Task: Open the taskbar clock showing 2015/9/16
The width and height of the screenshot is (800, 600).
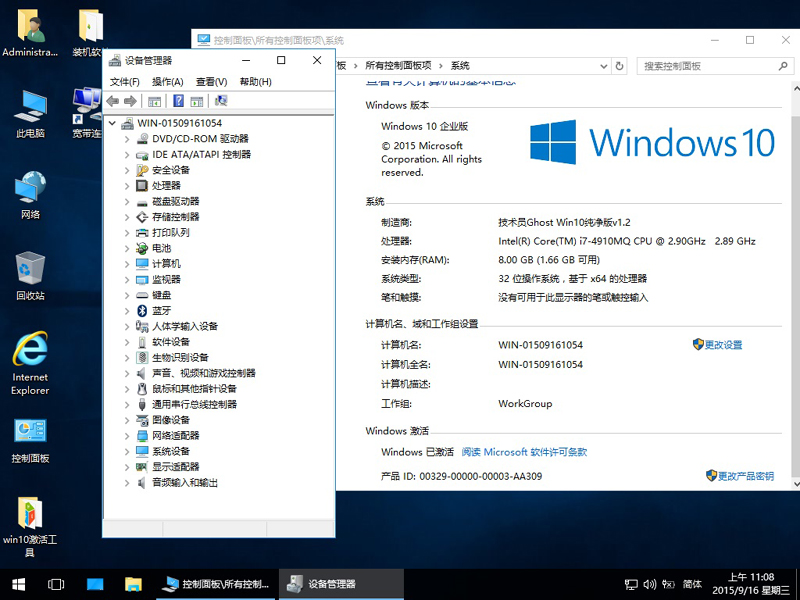Action: pos(751,584)
